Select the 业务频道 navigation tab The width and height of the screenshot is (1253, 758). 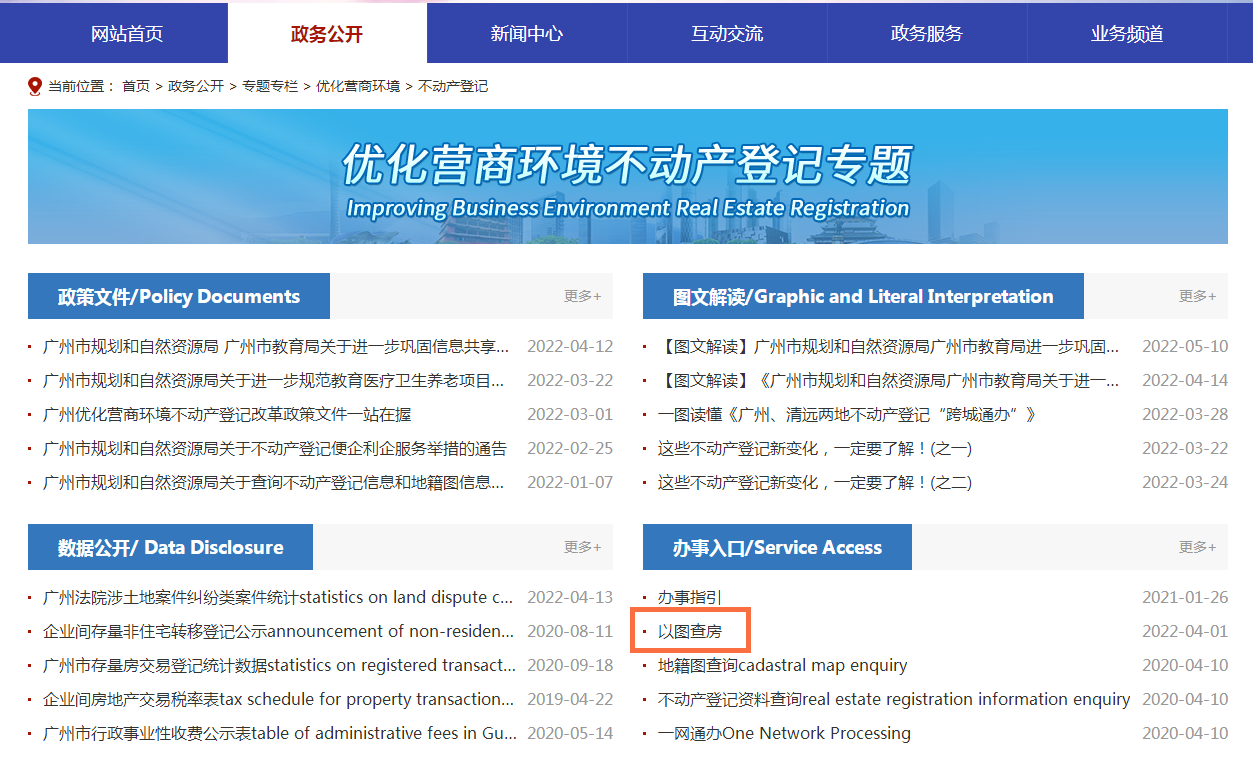pyautogui.click(x=1127, y=33)
